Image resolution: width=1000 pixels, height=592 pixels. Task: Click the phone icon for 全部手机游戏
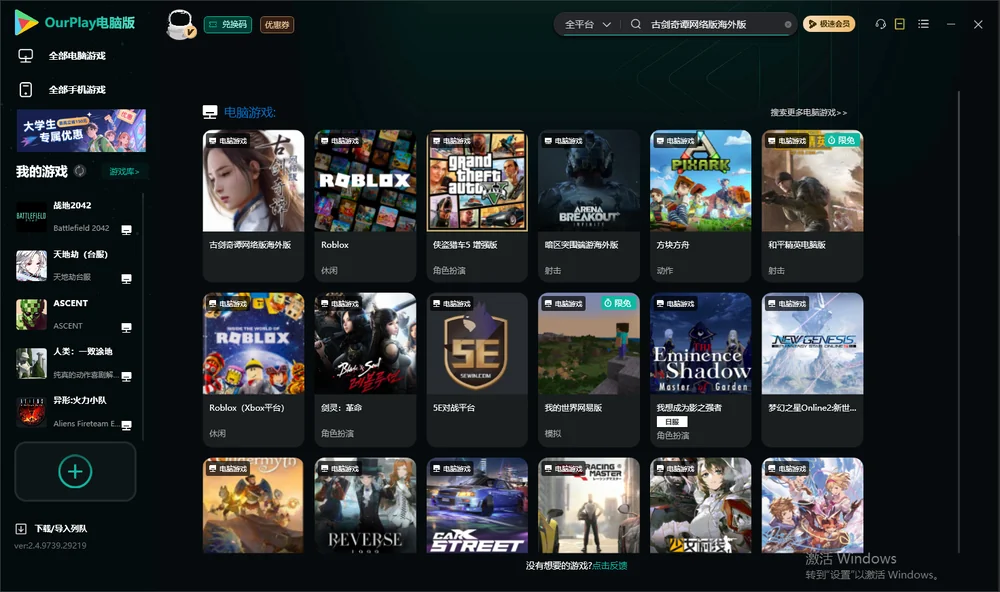(26, 90)
